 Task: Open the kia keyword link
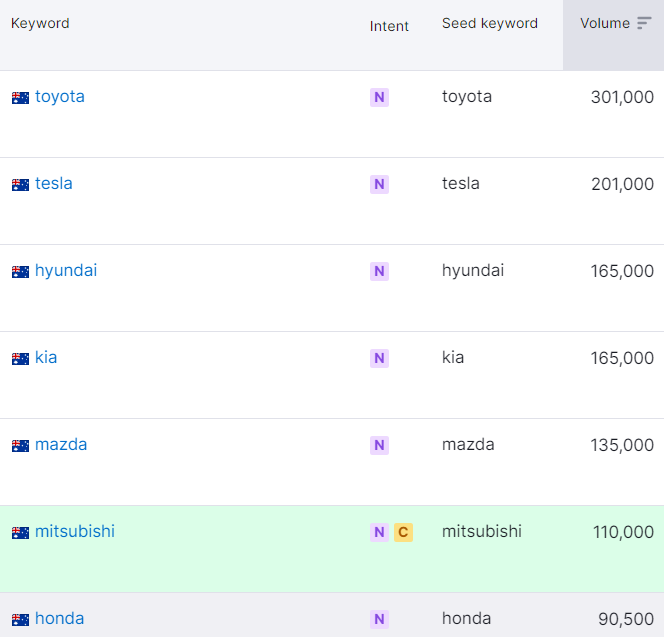[x=46, y=357]
